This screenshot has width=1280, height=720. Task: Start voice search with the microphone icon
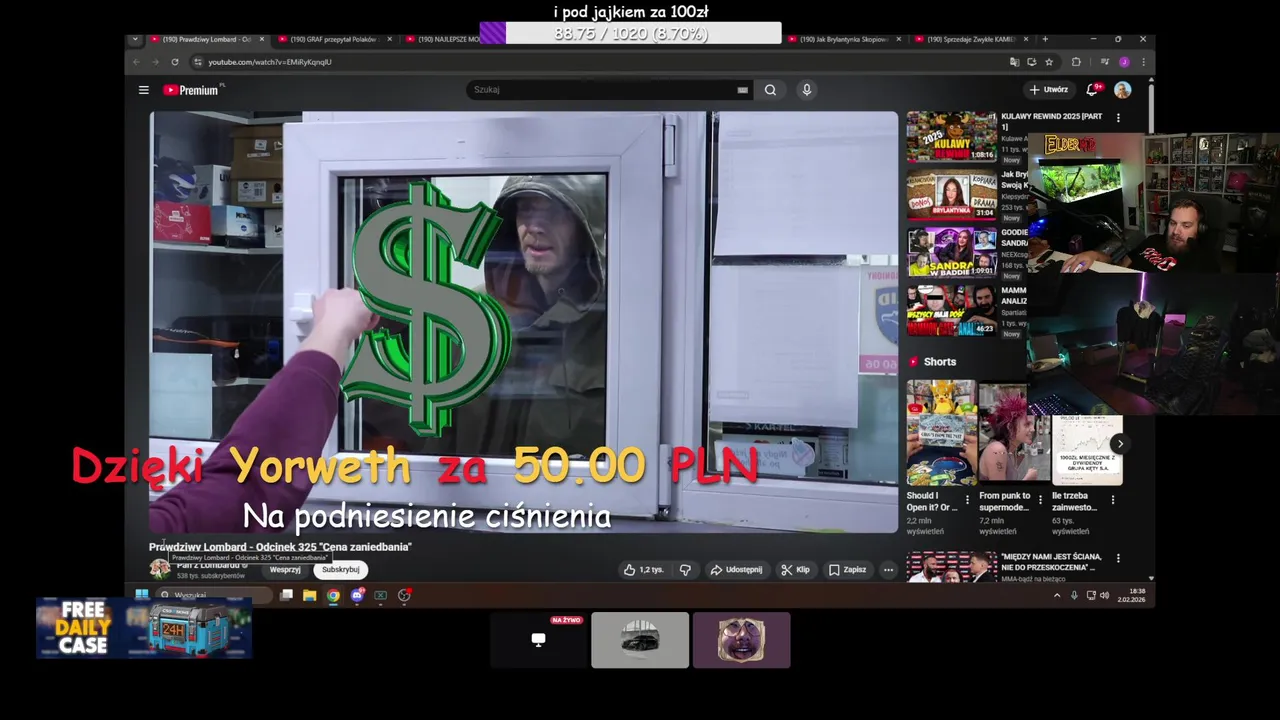807,90
